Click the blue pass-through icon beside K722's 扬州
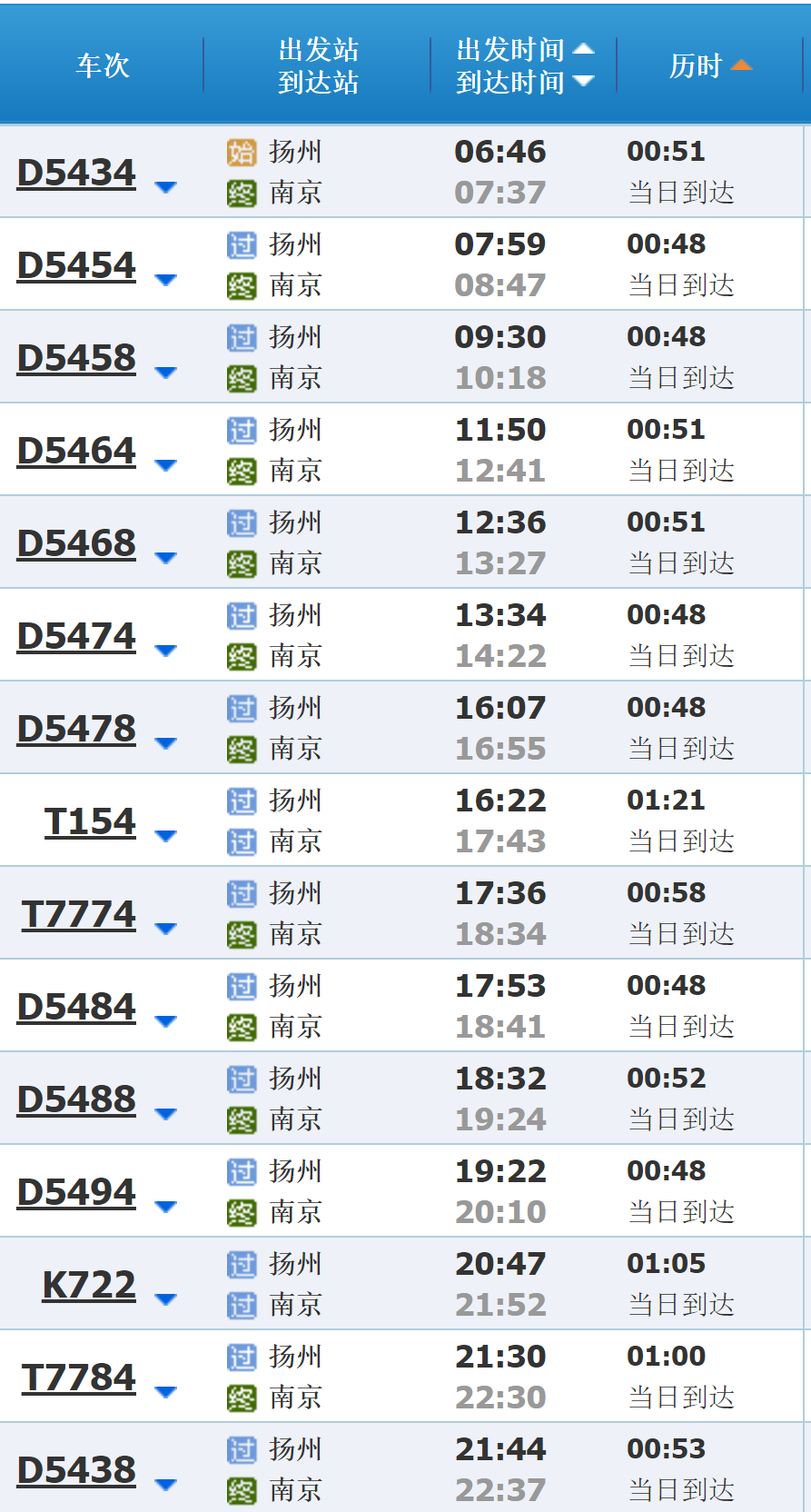811x1512 pixels. point(241,1264)
